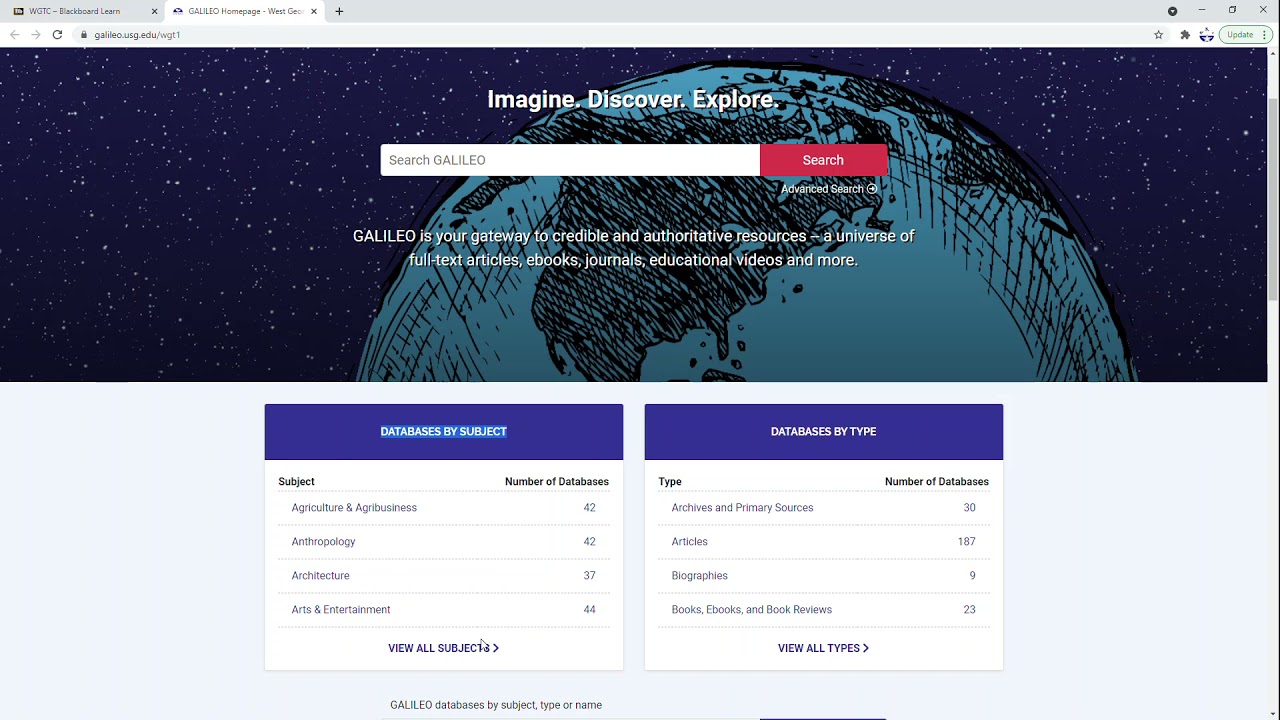Click the 44 count for Arts & Entertainment
This screenshot has height=720, width=1280.
tap(589, 610)
